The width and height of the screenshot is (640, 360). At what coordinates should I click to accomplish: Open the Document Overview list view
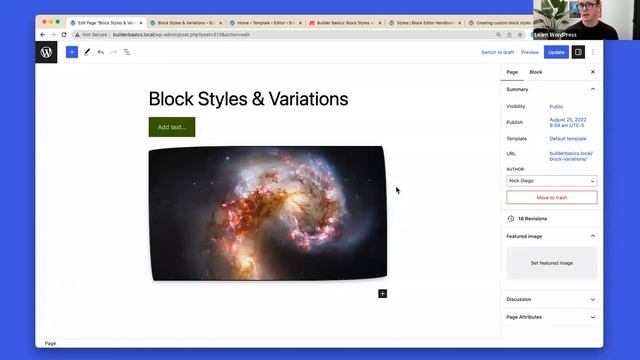[127, 52]
